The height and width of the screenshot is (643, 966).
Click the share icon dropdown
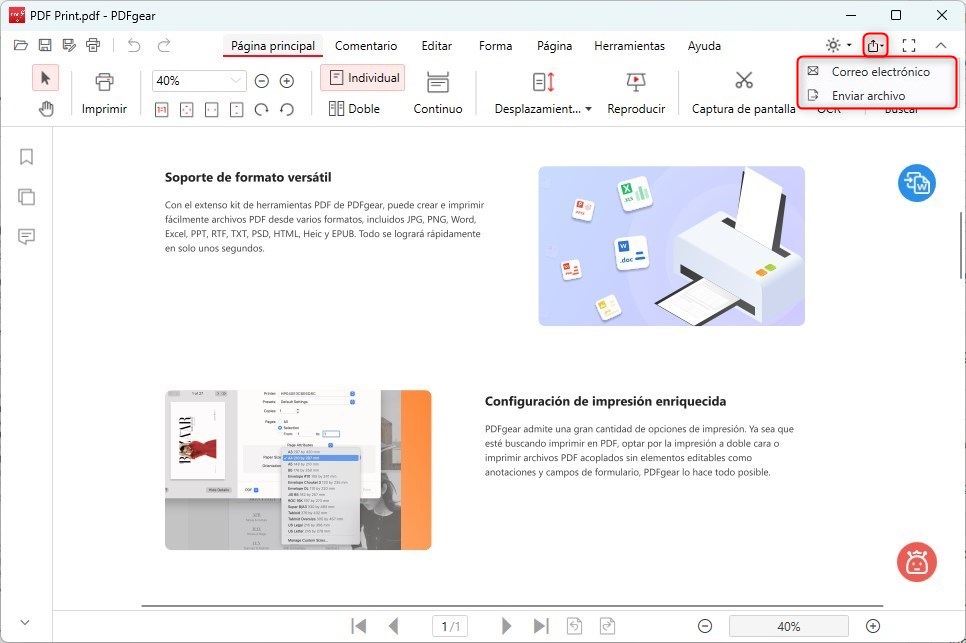875,45
